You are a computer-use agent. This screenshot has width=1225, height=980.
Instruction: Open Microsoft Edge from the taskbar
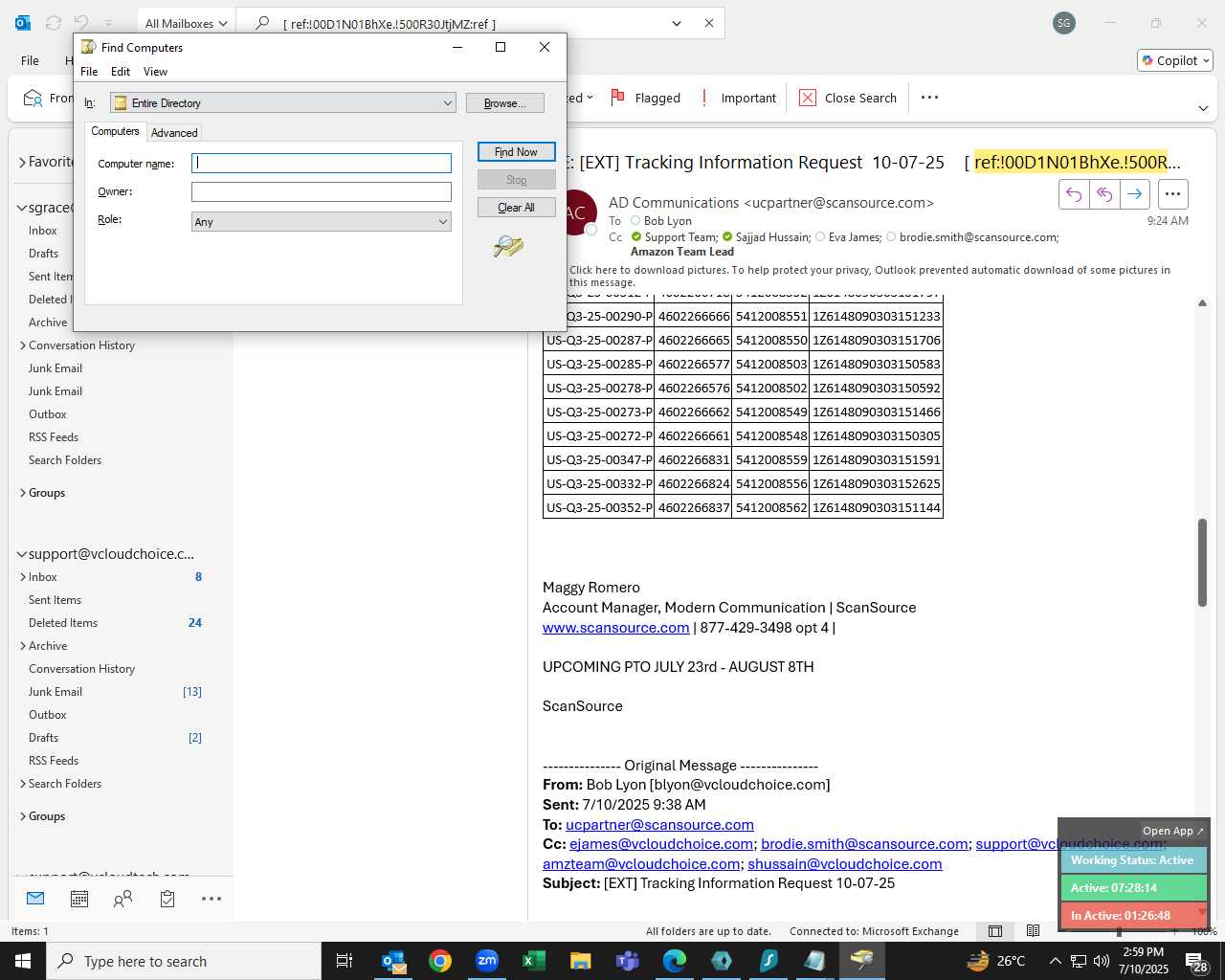pyautogui.click(x=675, y=961)
